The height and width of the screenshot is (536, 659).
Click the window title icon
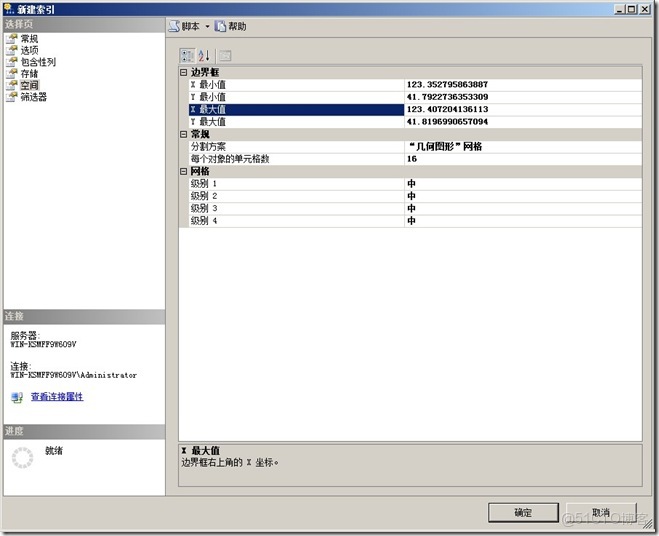coord(9,9)
